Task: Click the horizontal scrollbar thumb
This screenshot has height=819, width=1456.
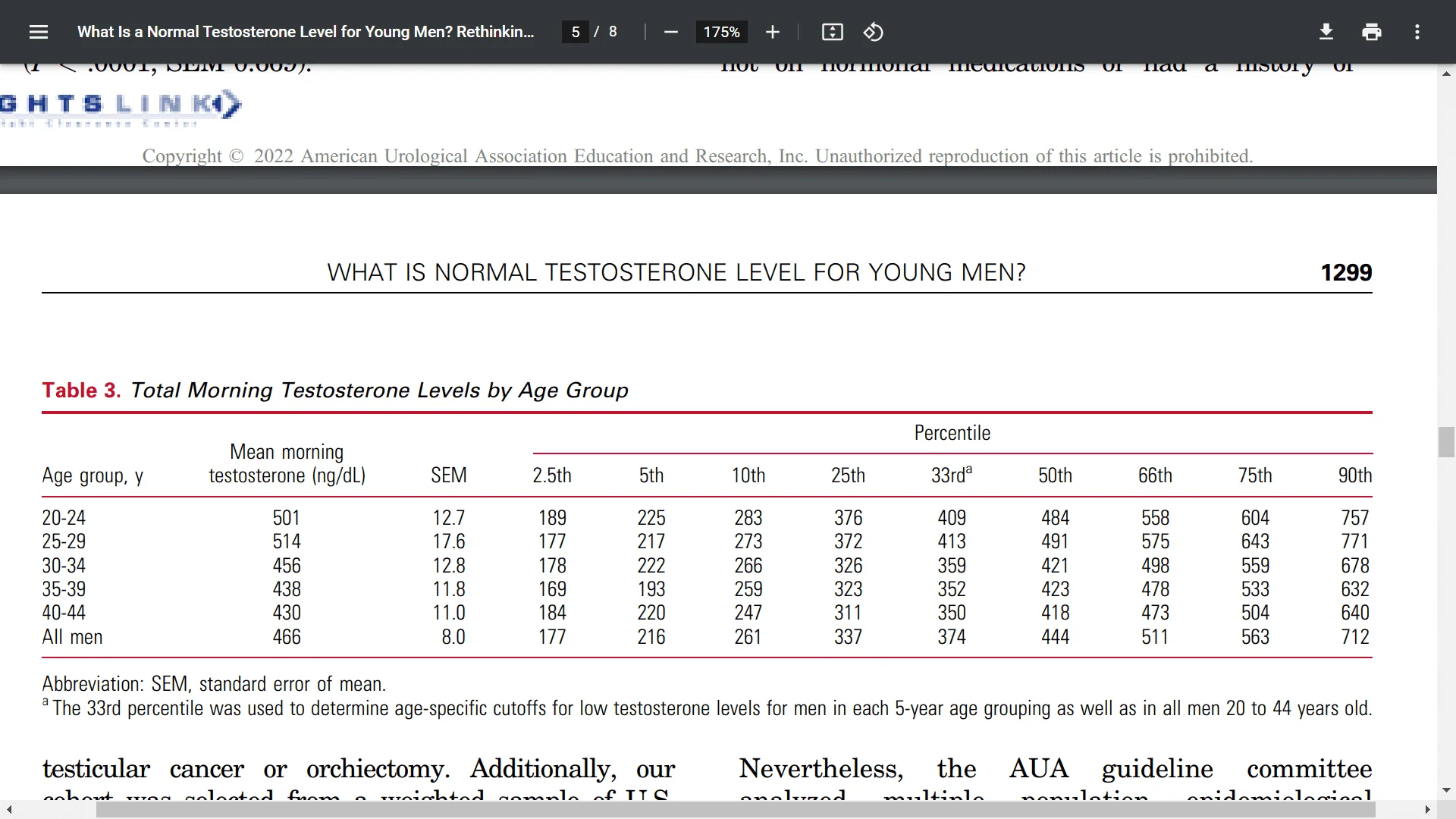Action: point(736,810)
